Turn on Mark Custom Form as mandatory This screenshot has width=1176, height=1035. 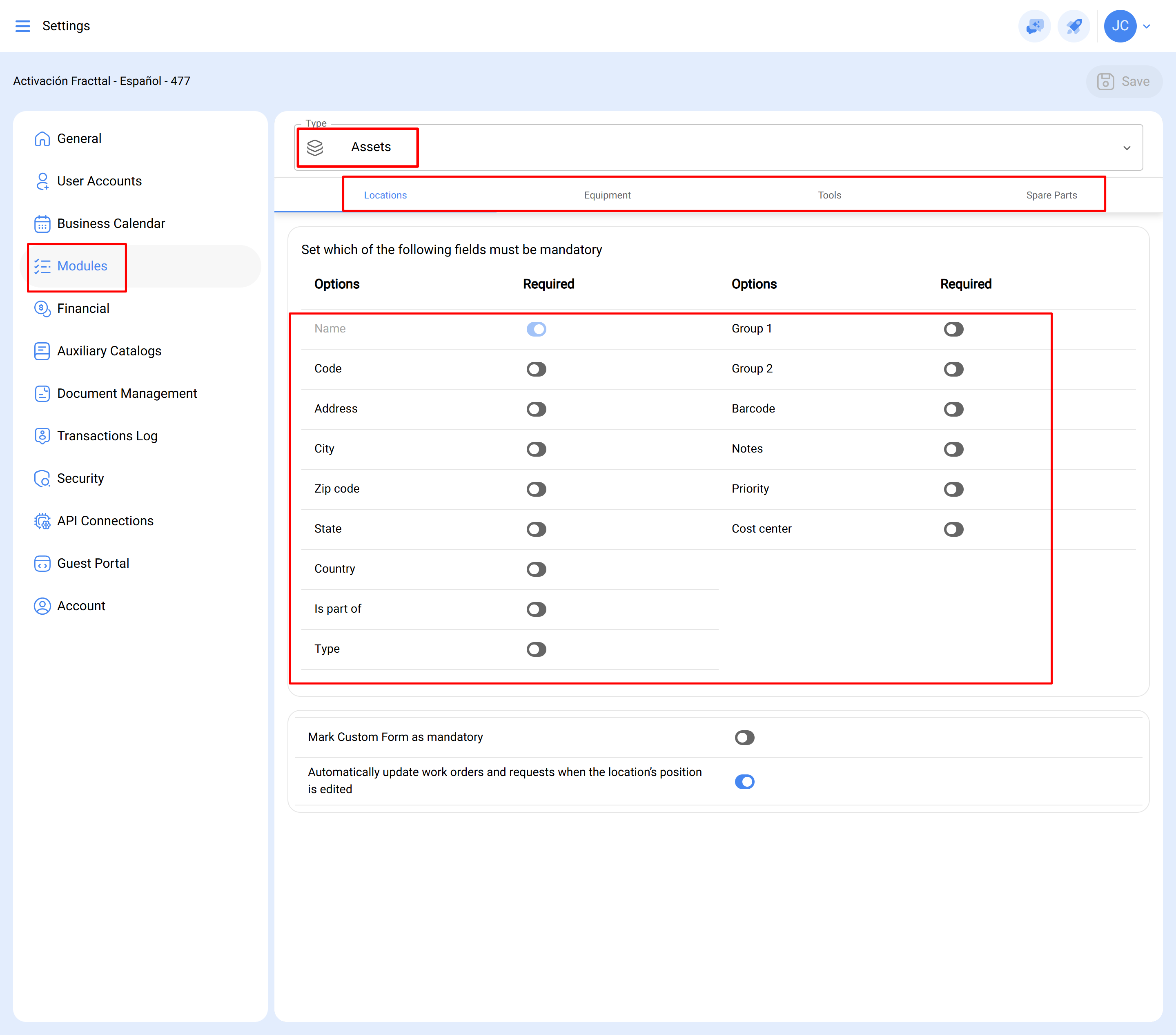coord(744,737)
